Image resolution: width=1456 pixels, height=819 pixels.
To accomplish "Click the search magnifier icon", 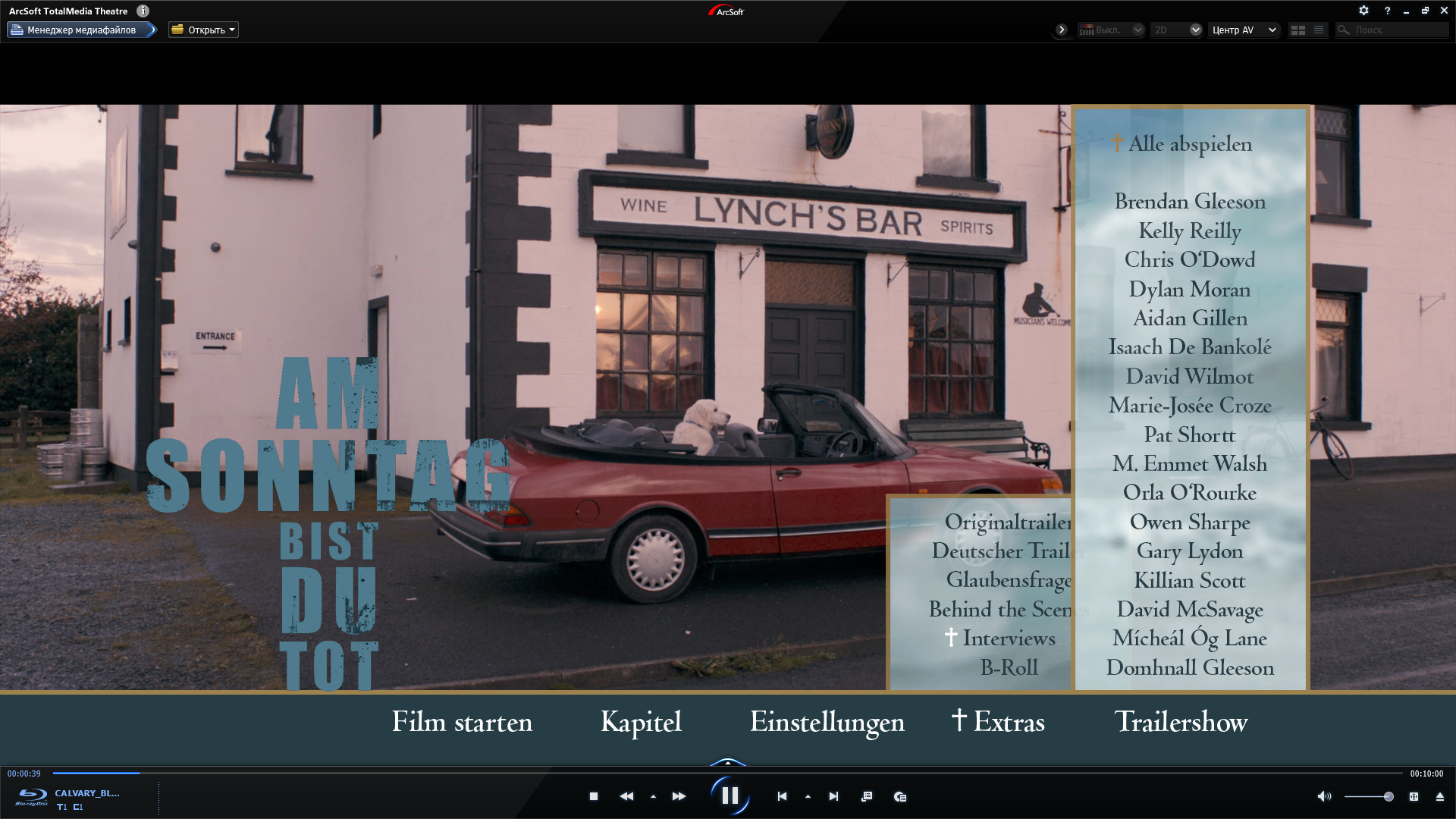I will click(1343, 30).
